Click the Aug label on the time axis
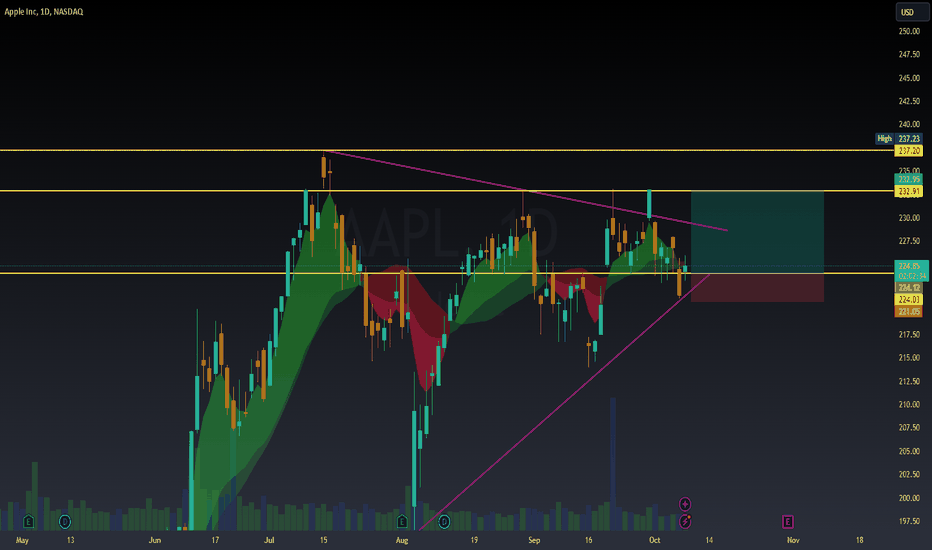The height and width of the screenshot is (550, 932). (402, 540)
